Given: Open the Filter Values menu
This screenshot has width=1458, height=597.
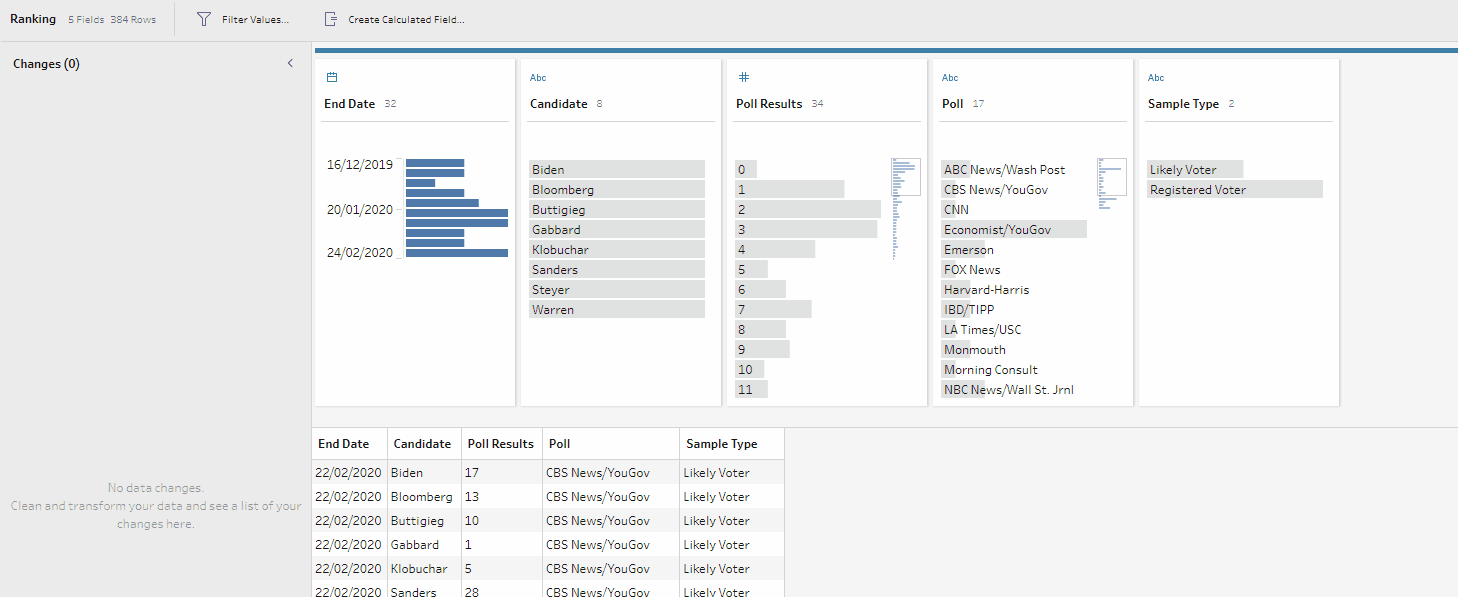Looking at the screenshot, I should [255, 20].
